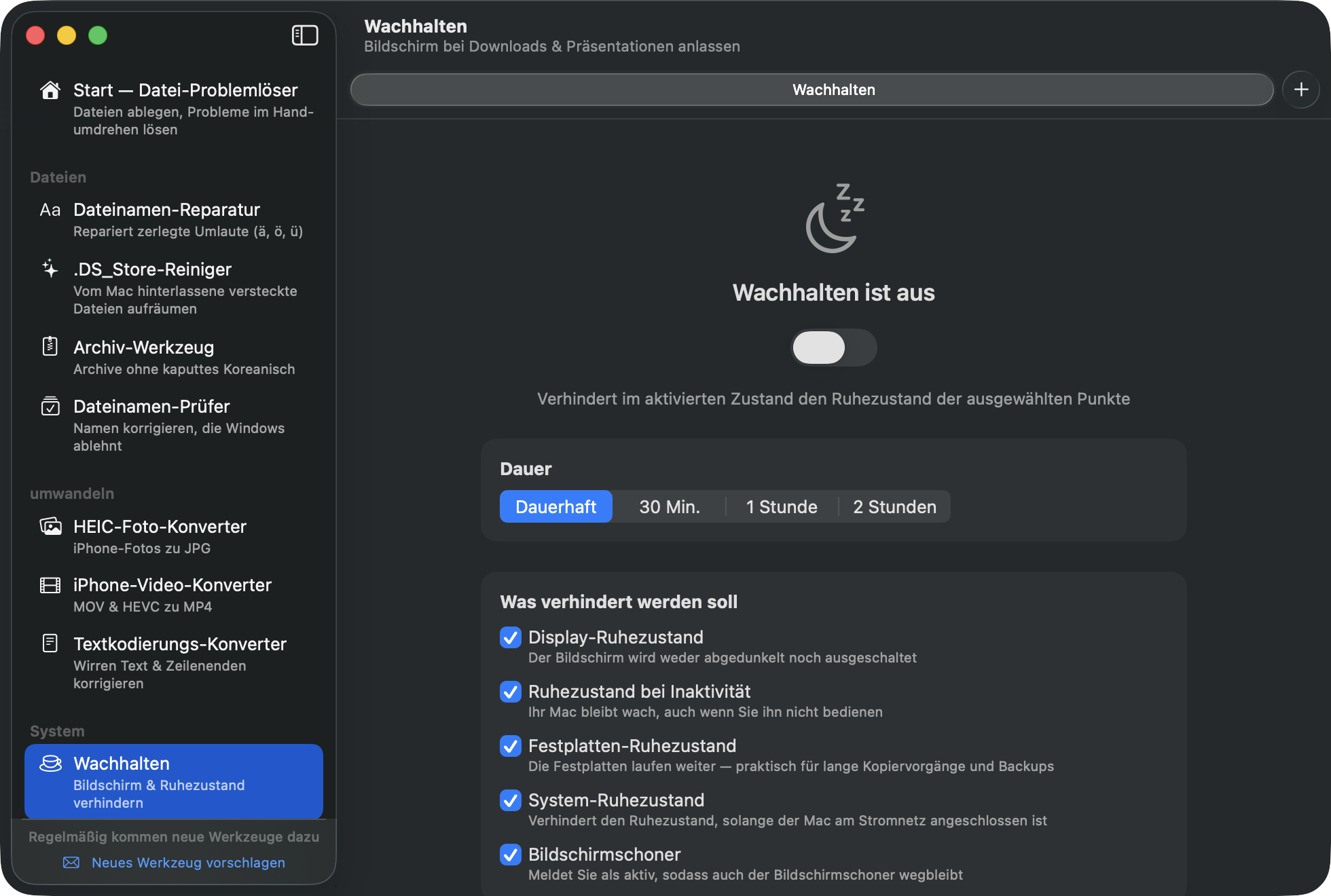
Task: Click the Aa icon for Dateinamen-Reparatur
Action: click(50, 210)
